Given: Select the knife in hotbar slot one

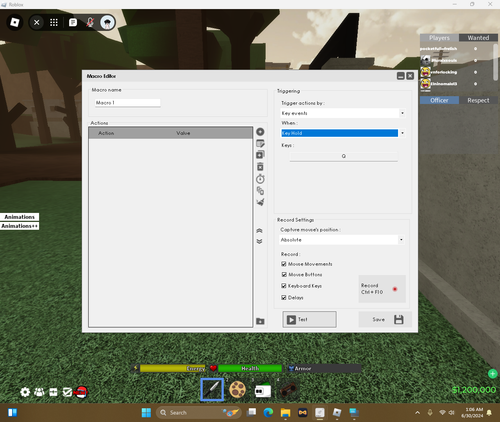Looking at the screenshot, I should pos(212,389).
